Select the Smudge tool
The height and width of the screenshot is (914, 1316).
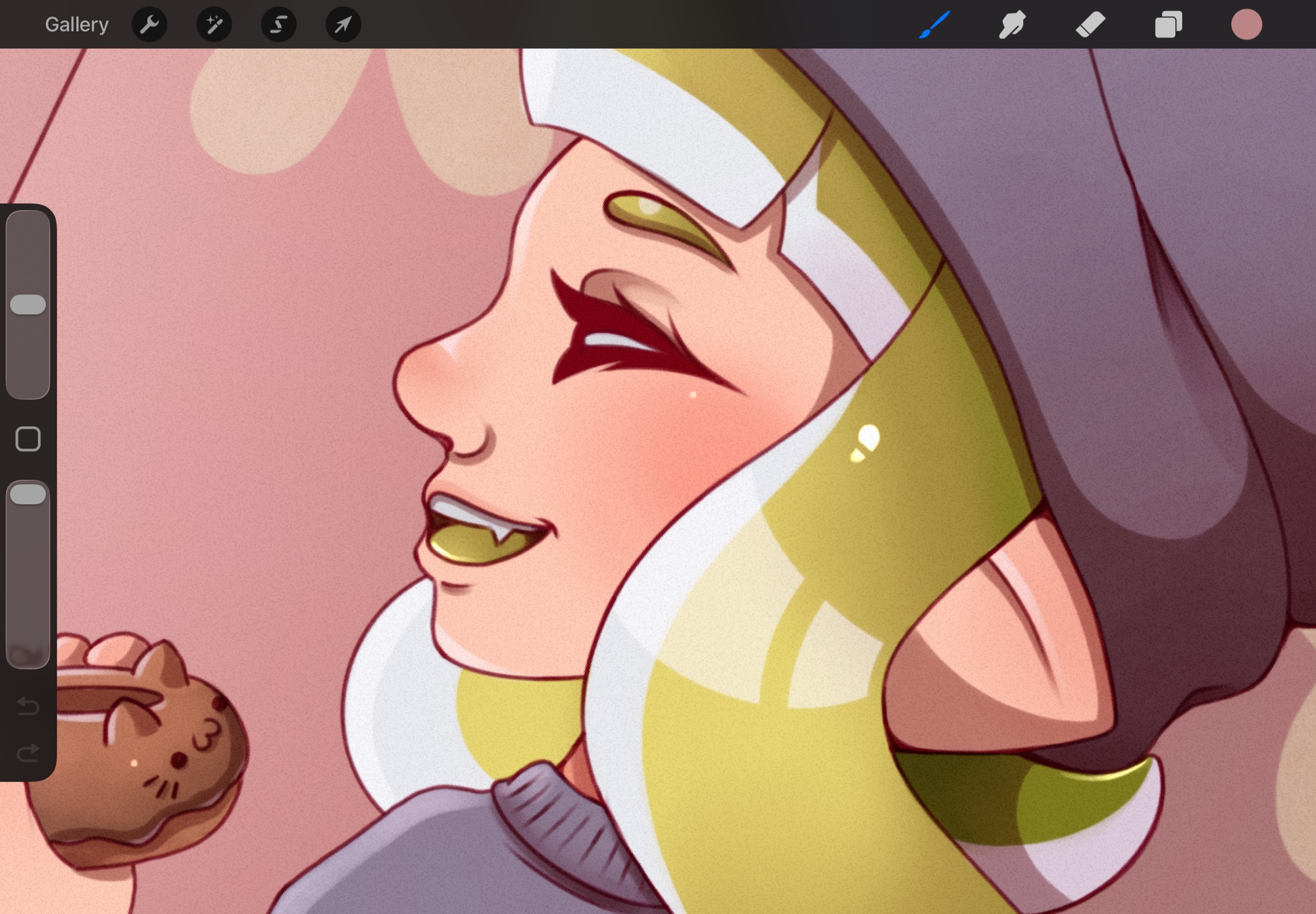point(1012,25)
